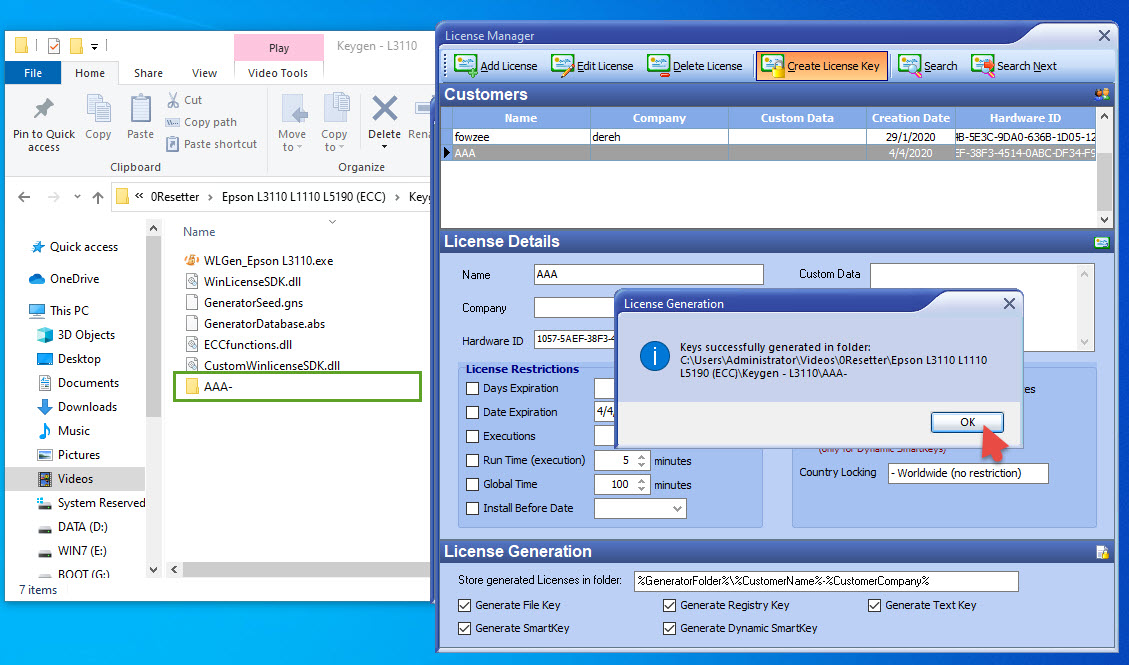The width and height of the screenshot is (1129, 665).
Task: Toggle the Days Expiration checkbox
Action: 472,389
